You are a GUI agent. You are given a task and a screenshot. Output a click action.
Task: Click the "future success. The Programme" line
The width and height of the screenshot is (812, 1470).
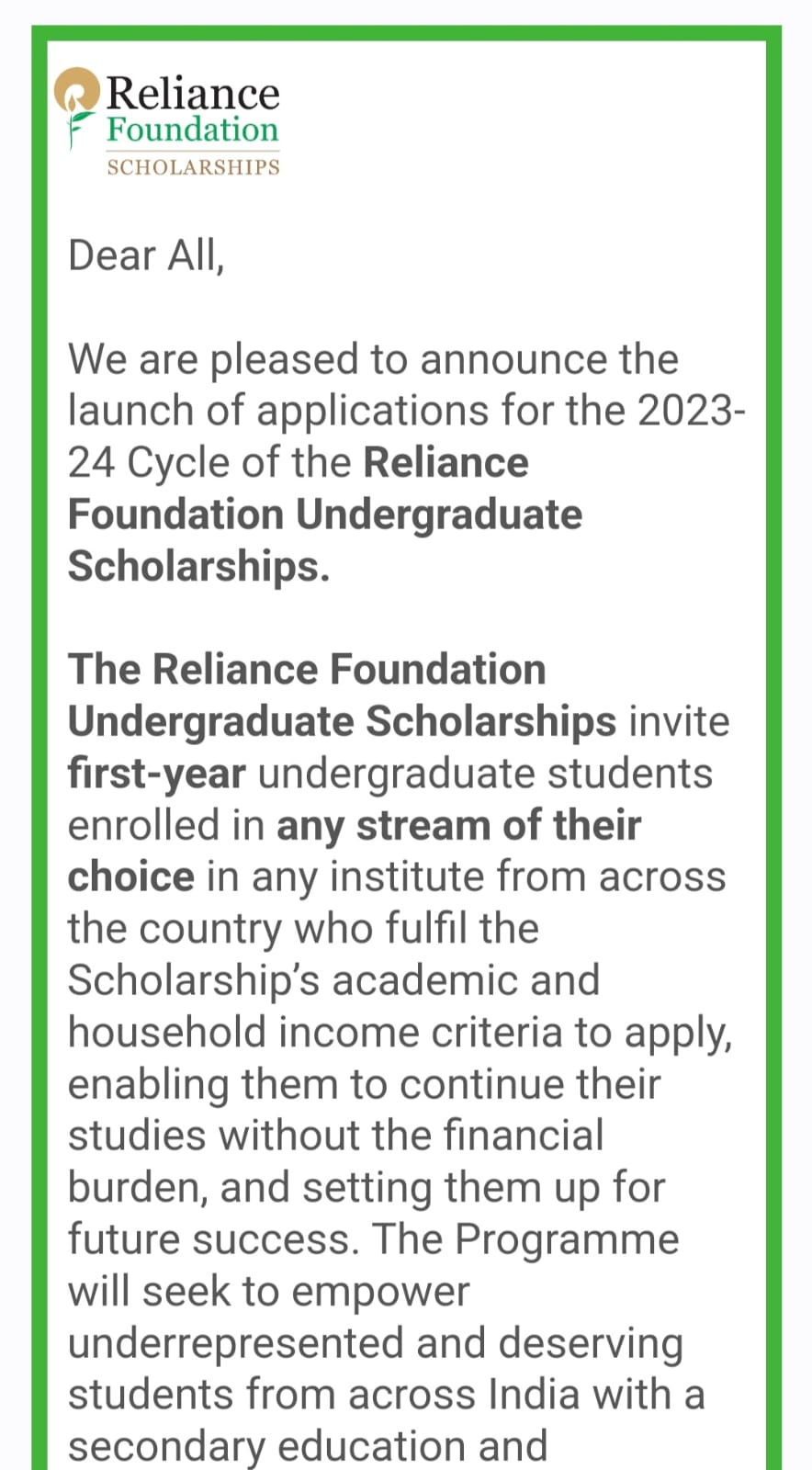click(374, 1239)
